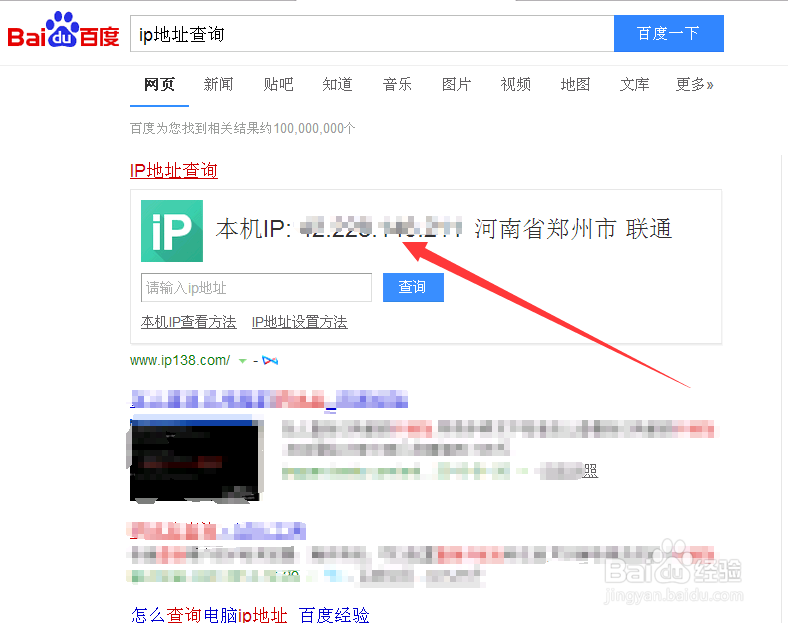Open the IP地址查询 result title link
This screenshot has height=623, width=788.
pyautogui.click(x=174, y=170)
